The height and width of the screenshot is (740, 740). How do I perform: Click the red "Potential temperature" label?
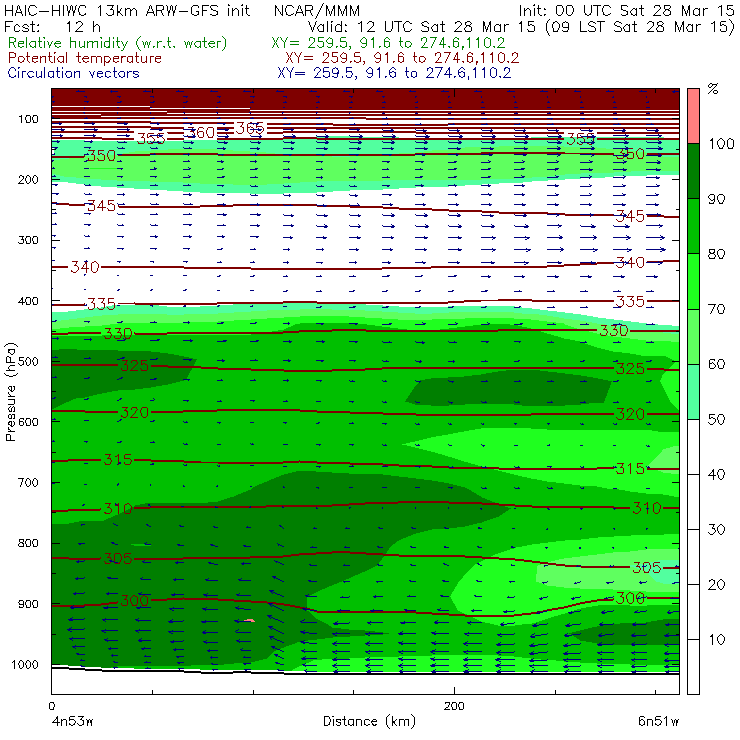(84, 58)
